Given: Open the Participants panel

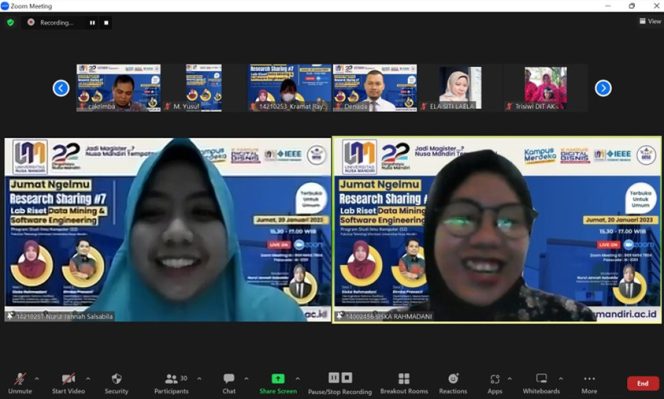Looking at the screenshot, I should [172, 383].
